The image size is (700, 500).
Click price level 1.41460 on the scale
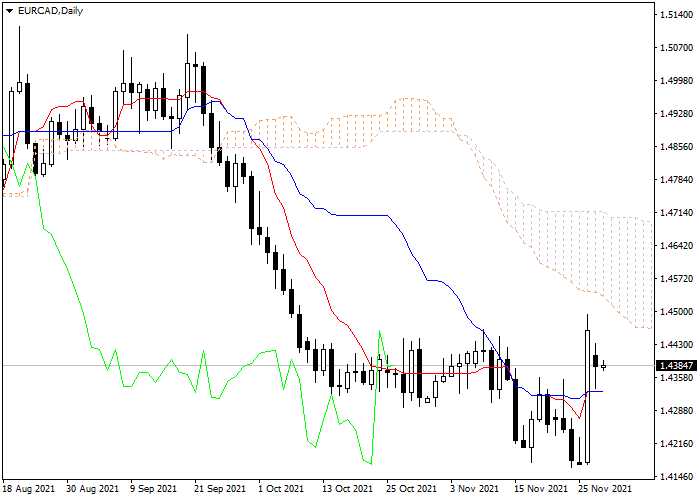(677, 477)
